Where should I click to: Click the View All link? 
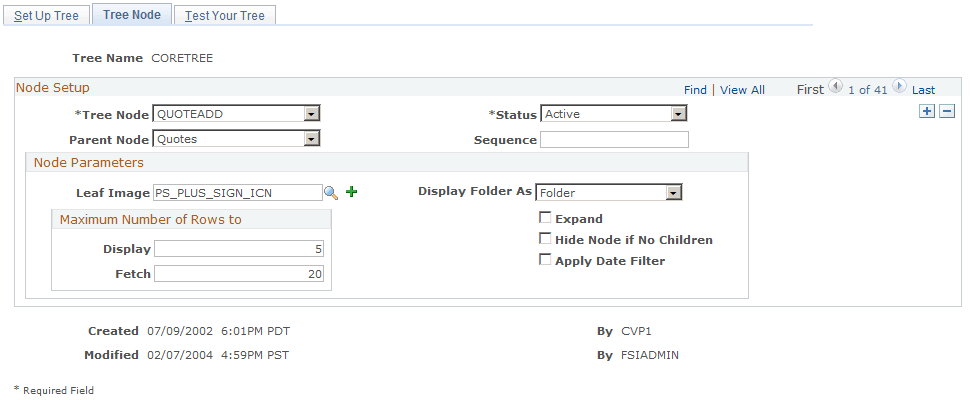[x=742, y=90]
